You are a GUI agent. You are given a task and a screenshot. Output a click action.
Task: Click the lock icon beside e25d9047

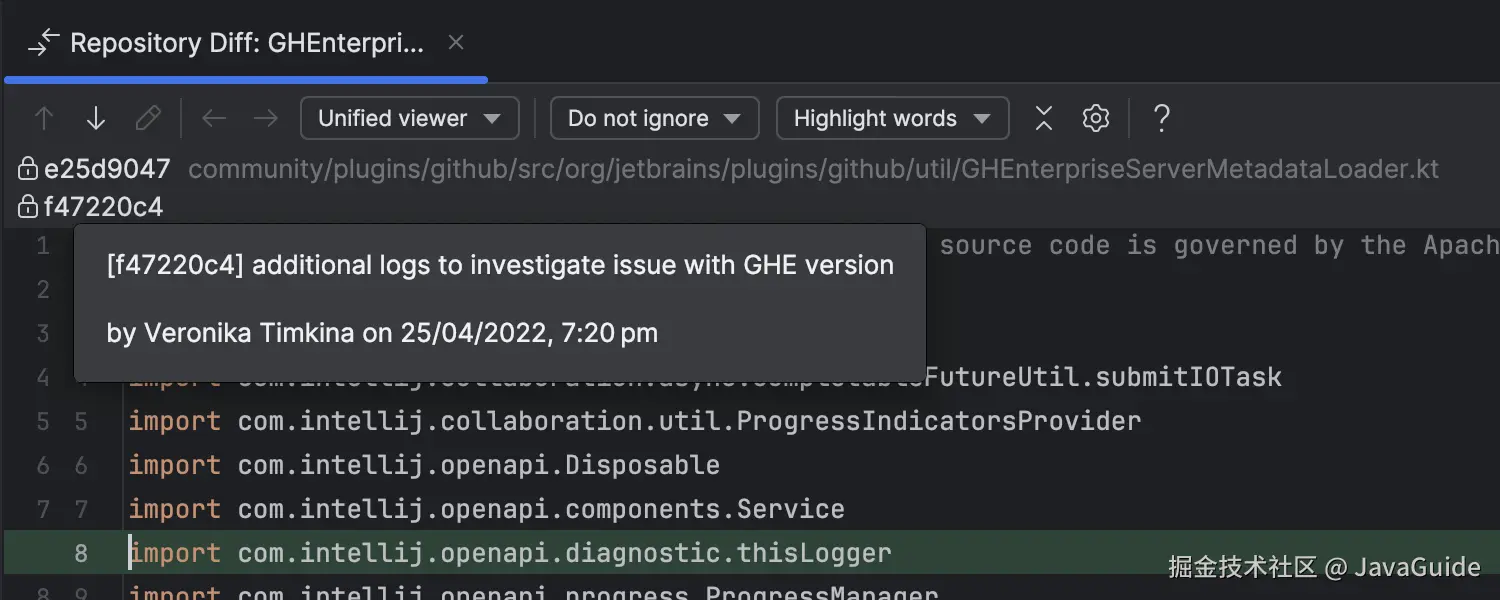pos(28,169)
